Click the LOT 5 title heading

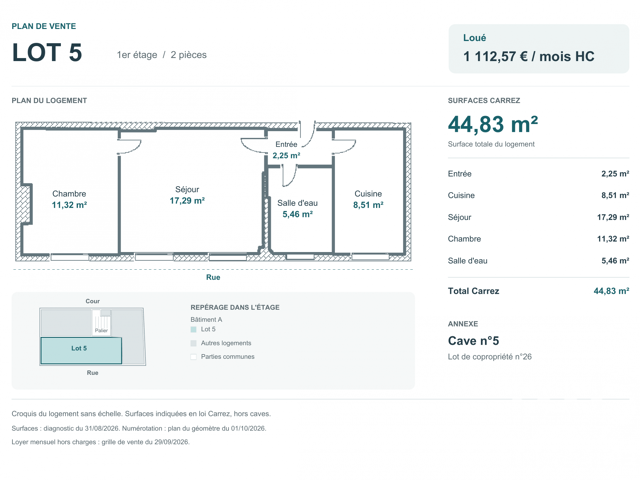pyautogui.click(x=47, y=53)
